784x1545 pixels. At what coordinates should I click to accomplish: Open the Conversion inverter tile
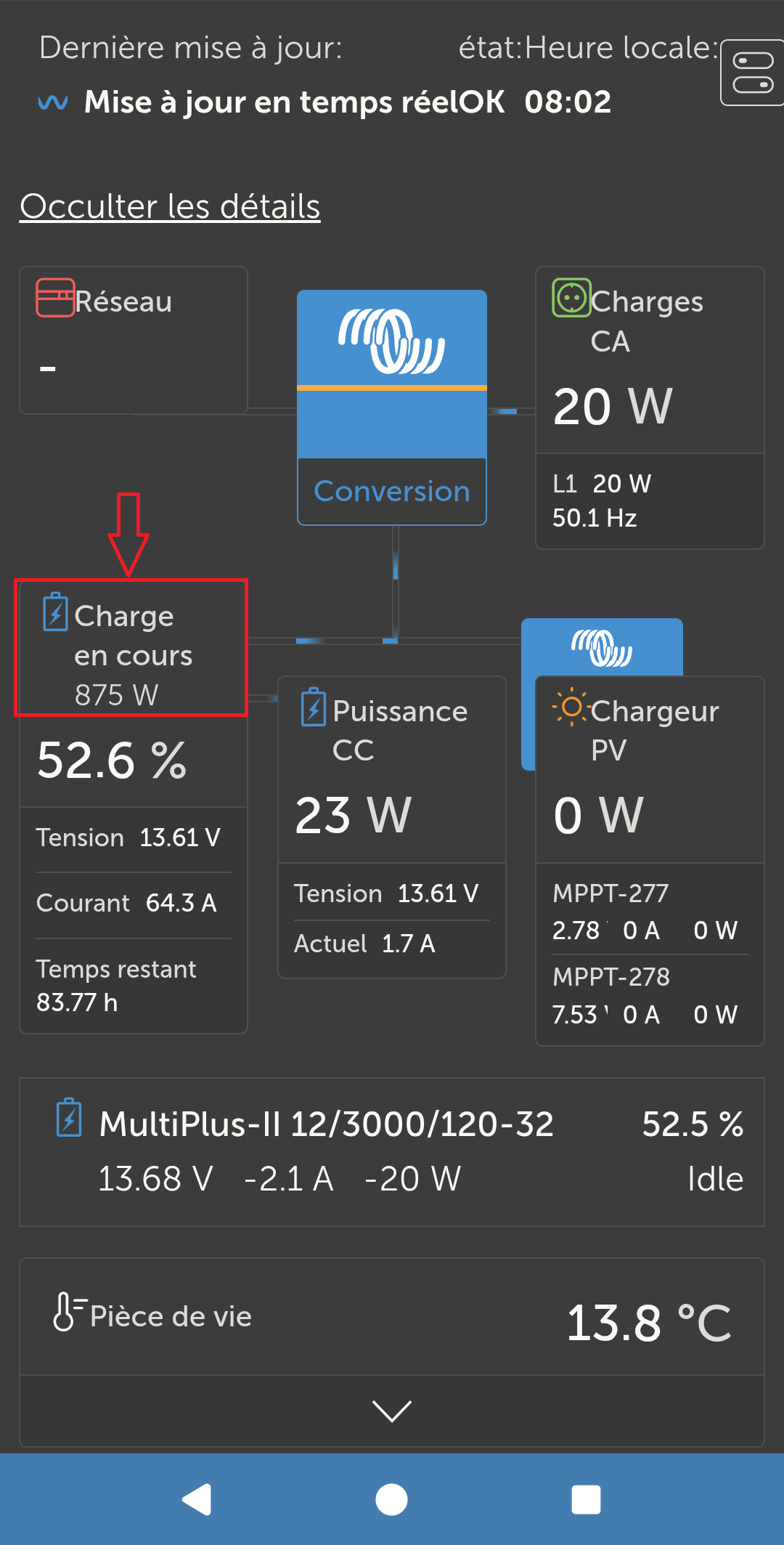coord(391,407)
